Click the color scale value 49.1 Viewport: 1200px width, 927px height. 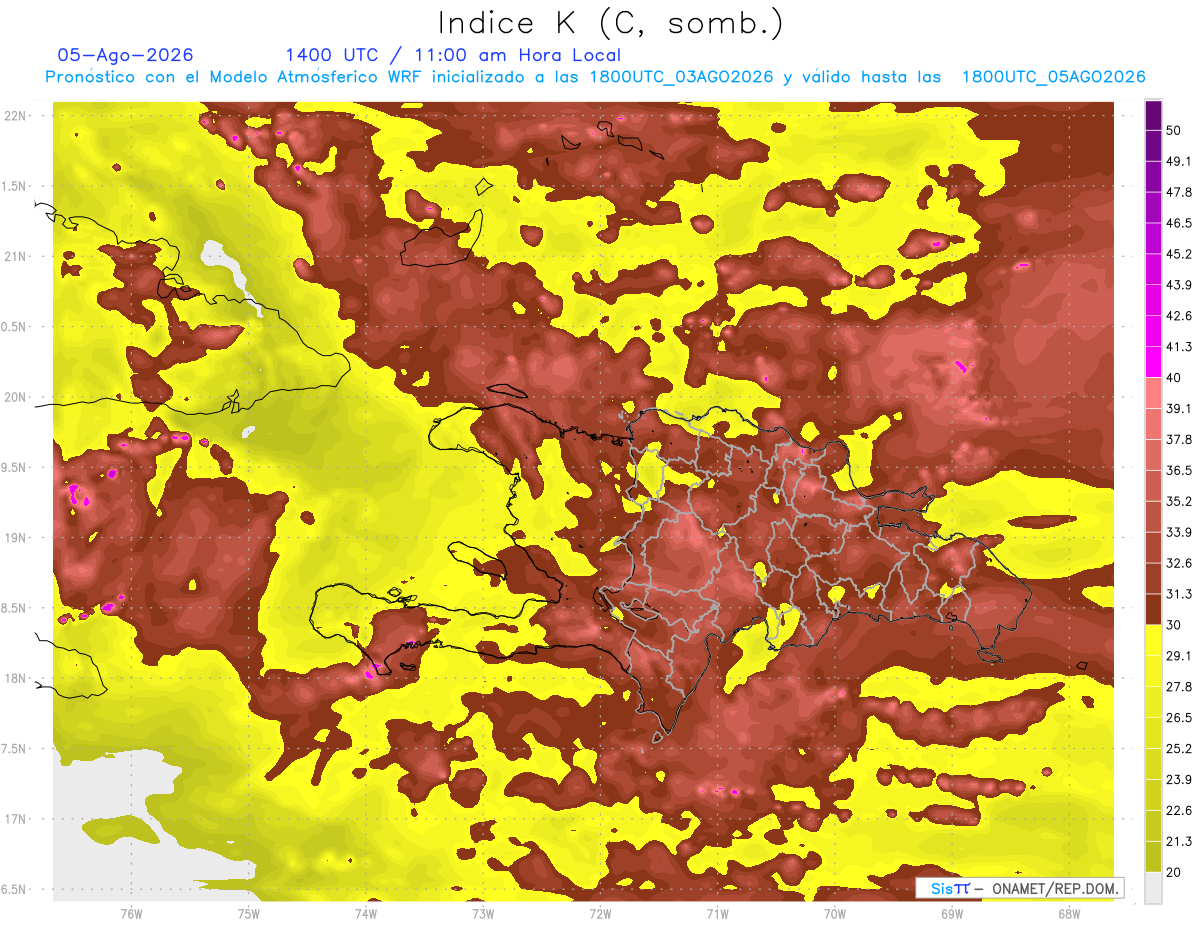1179,162
